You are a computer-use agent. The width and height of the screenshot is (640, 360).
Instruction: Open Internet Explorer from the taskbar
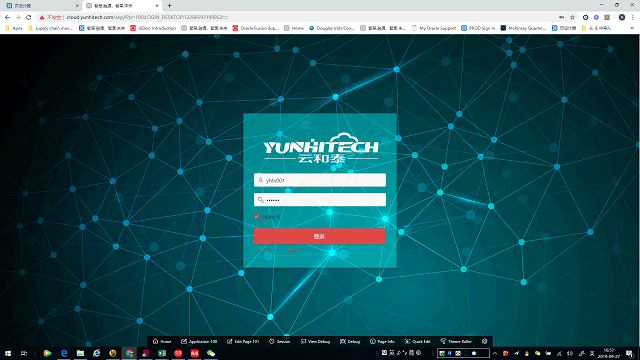tap(96, 353)
